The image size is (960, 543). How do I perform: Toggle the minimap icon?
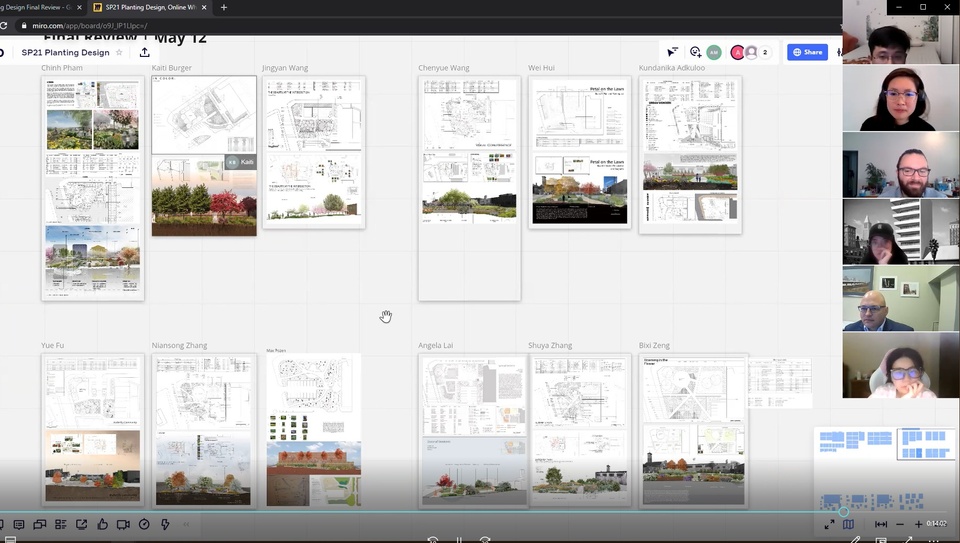849,525
